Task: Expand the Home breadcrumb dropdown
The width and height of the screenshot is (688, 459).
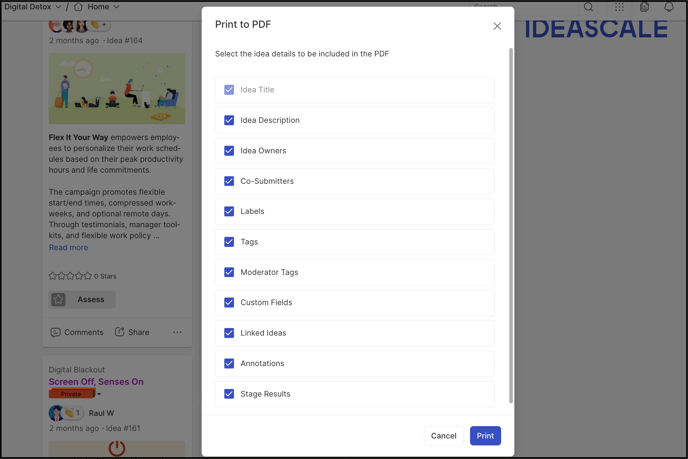Action: [116, 7]
